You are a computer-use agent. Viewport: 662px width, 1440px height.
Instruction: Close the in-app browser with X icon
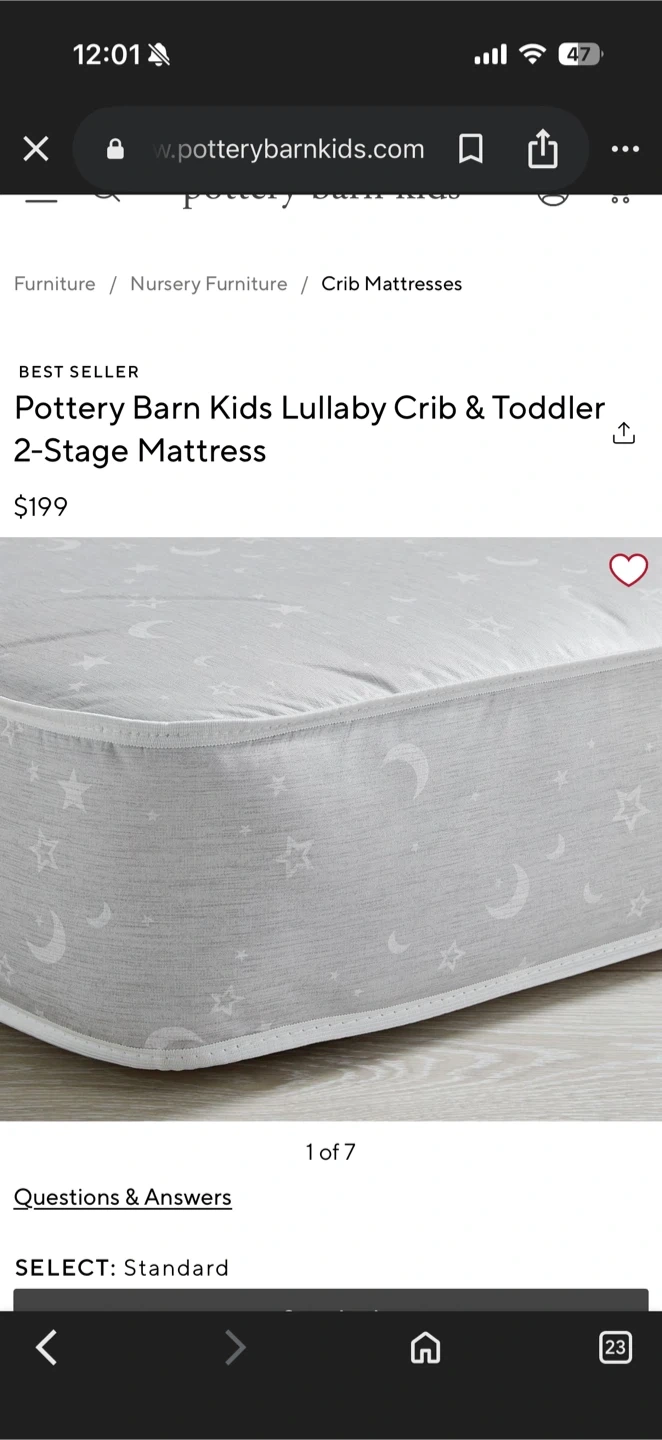tap(36, 149)
